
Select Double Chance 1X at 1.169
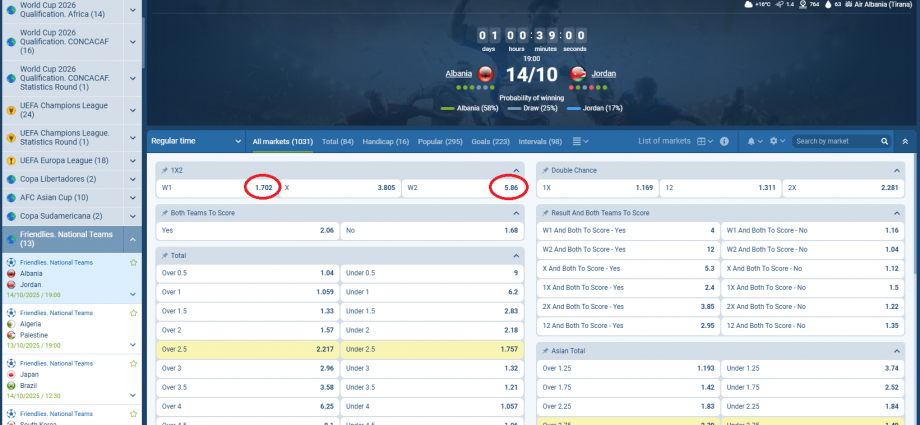[597, 188]
